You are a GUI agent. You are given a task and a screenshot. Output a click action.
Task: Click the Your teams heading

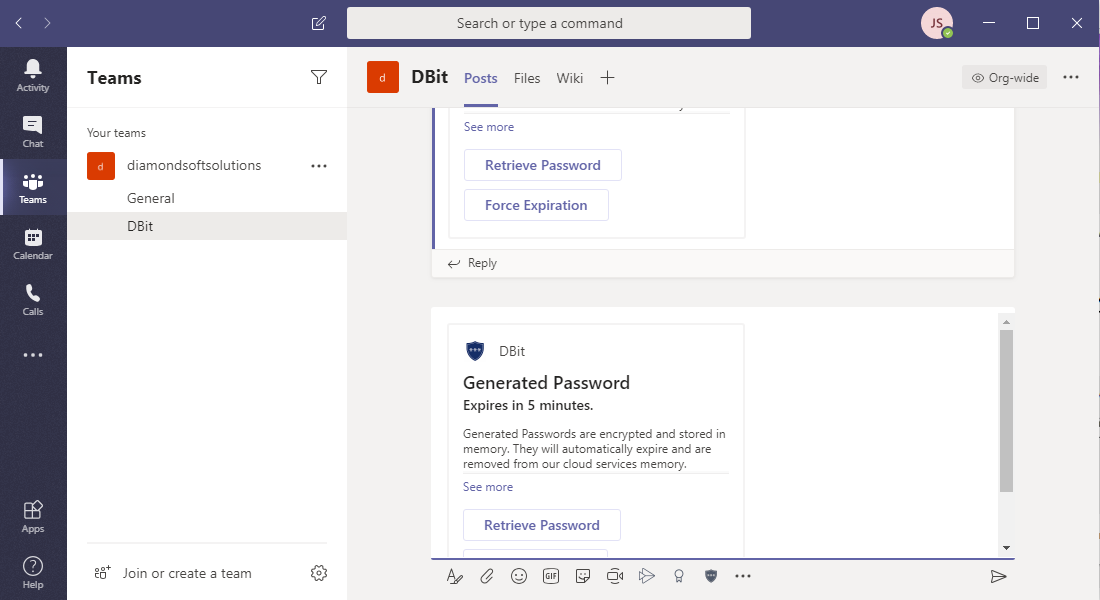pyautogui.click(x=116, y=133)
